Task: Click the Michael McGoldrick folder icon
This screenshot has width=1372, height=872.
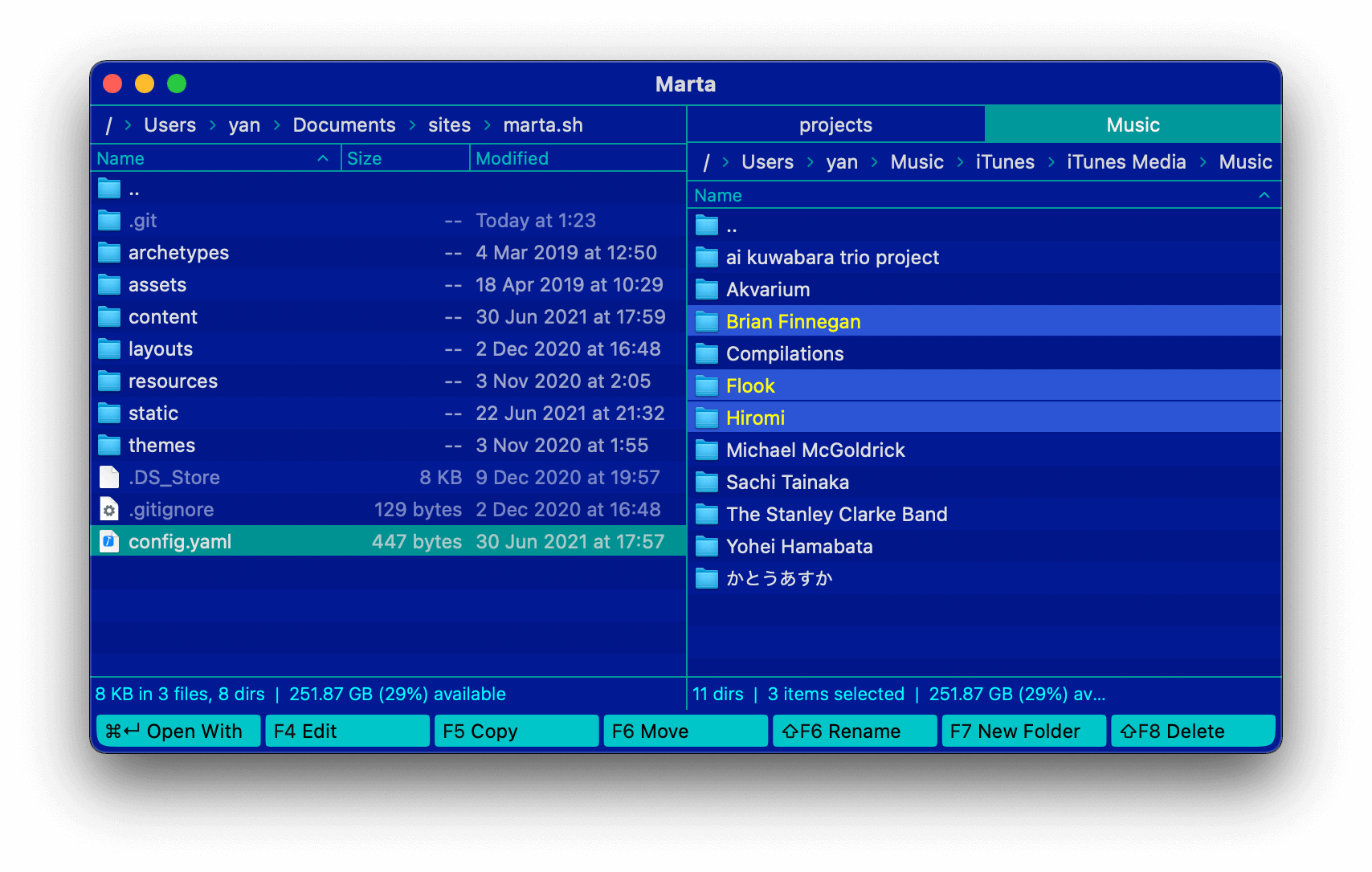Action: click(707, 450)
